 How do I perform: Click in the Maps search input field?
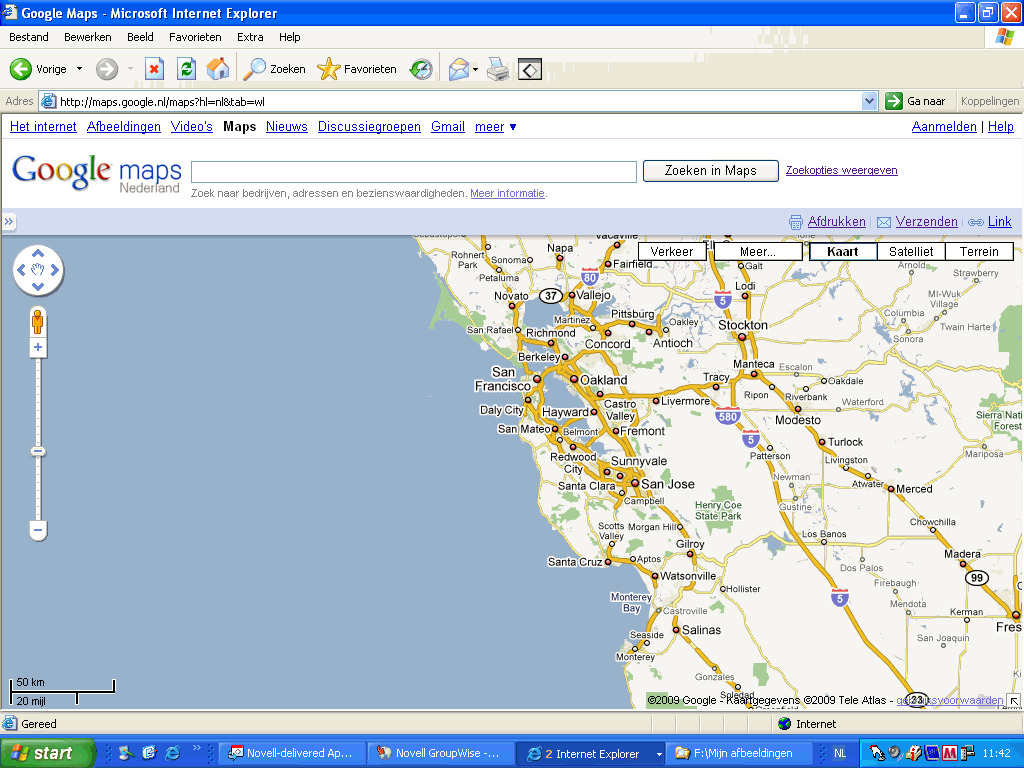(414, 172)
